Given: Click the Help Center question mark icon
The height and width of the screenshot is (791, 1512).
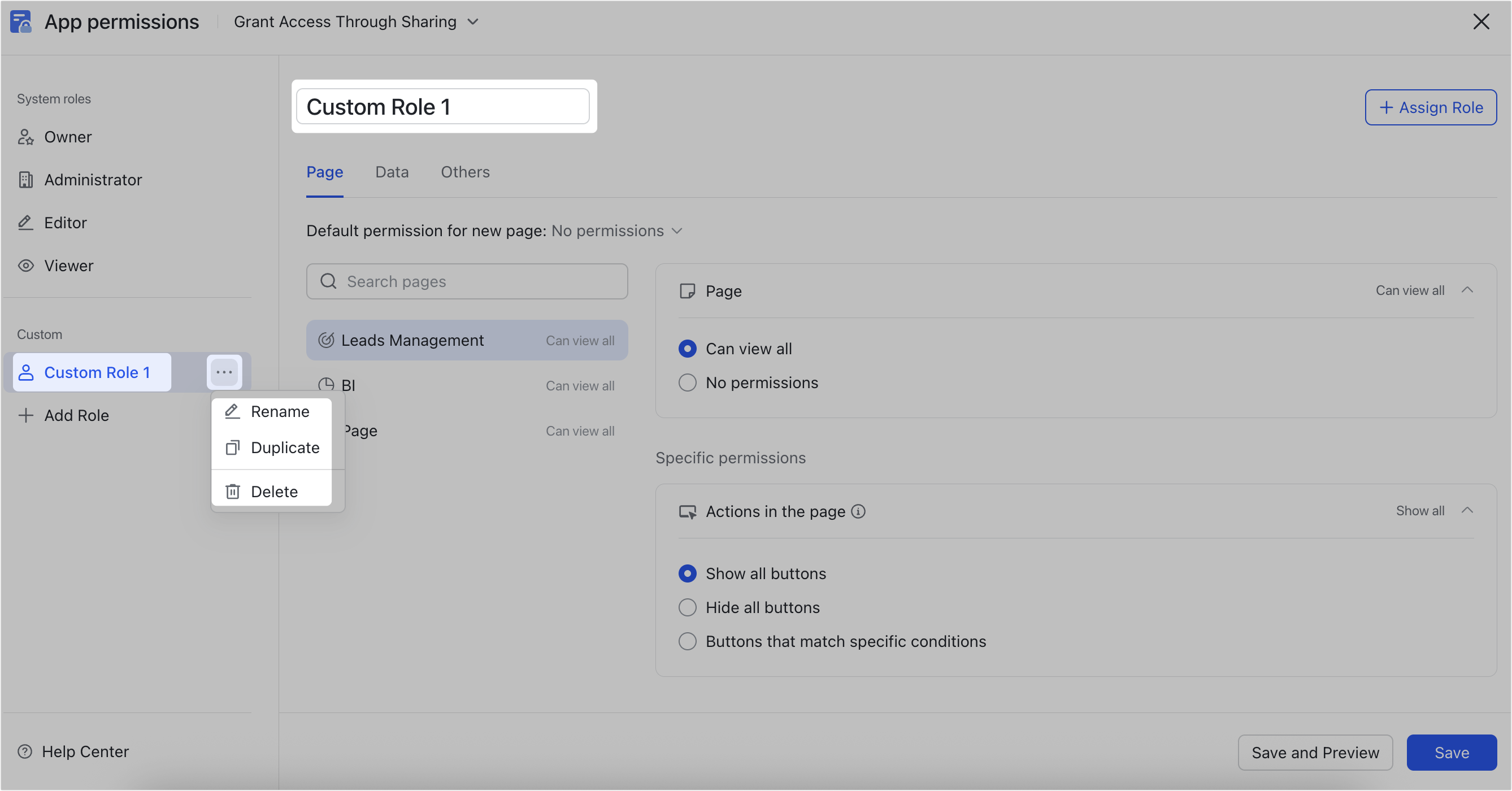Looking at the screenshot, I should tap(25, 751).
